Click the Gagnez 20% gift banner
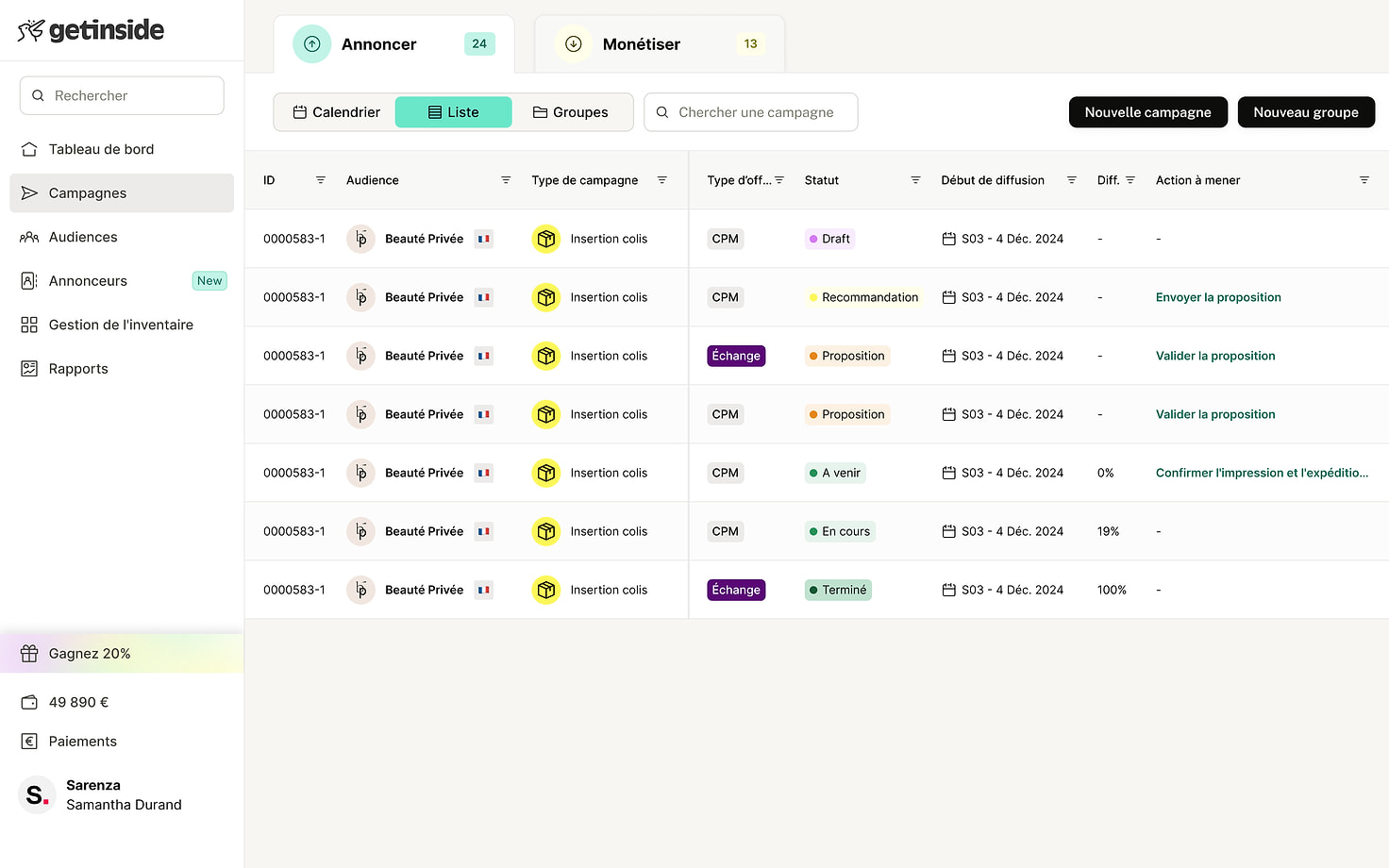1389x868 pixels. (x=122, y=653)
